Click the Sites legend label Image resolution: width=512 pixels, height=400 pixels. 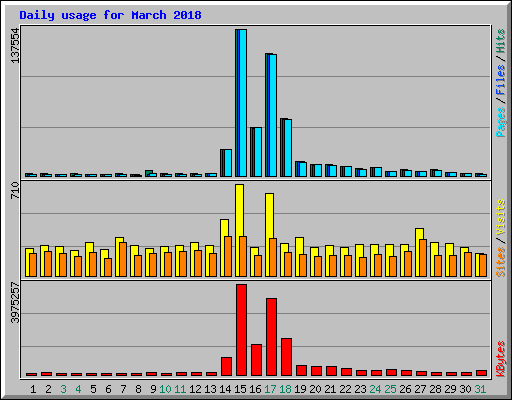(x=501, y=262)
